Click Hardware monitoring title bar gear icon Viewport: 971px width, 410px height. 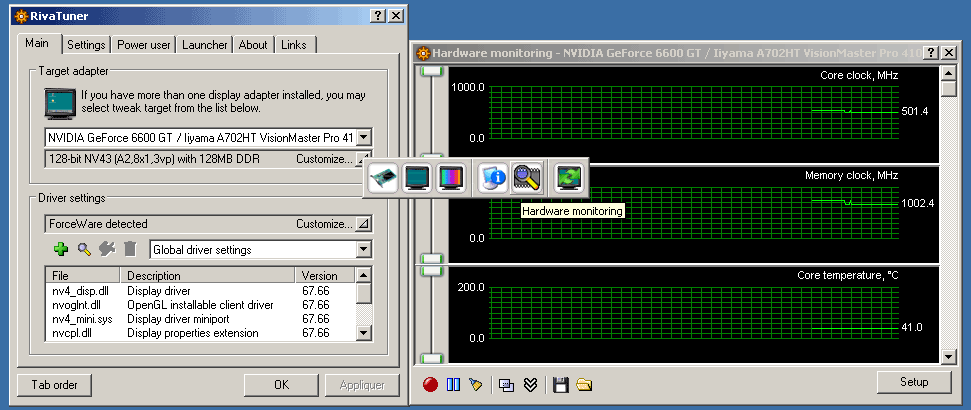[x=424, y=53]
